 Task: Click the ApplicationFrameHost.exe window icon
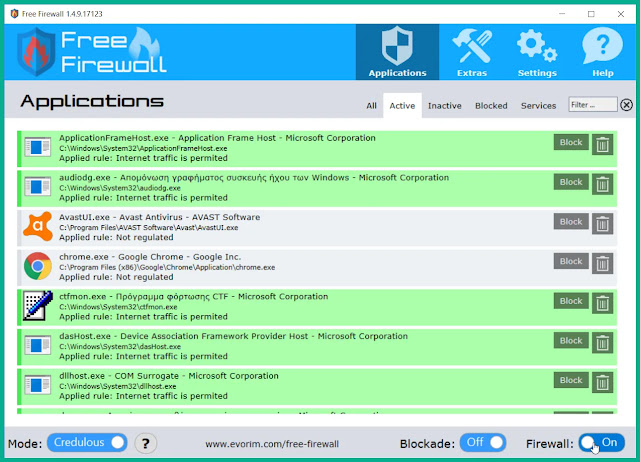point(38,147)
